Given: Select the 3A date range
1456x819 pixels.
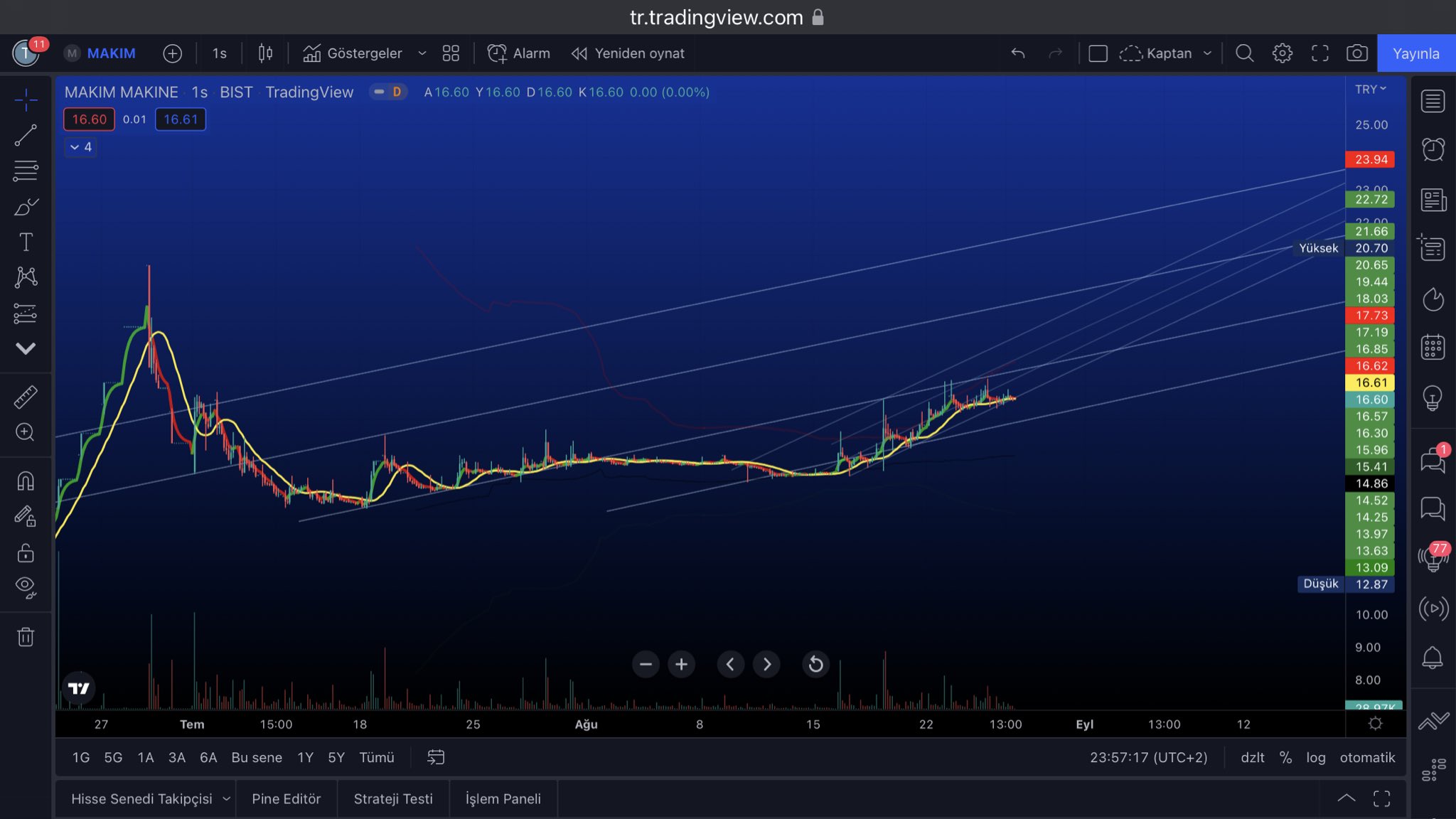Looking at the screenshot, I should [x=177, y=758].
